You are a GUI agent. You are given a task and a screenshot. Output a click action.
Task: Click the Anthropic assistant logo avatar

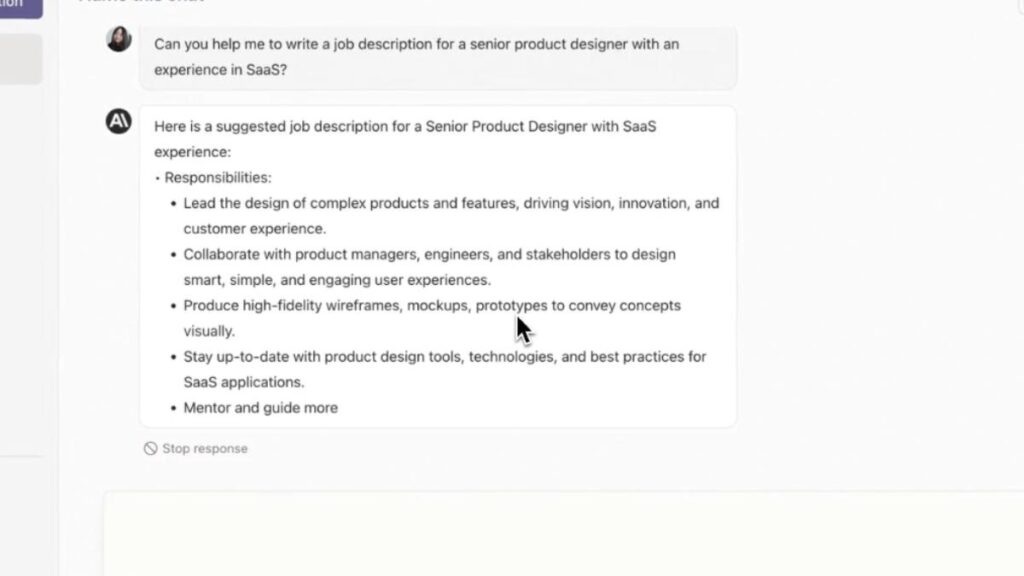pos(119,122)
